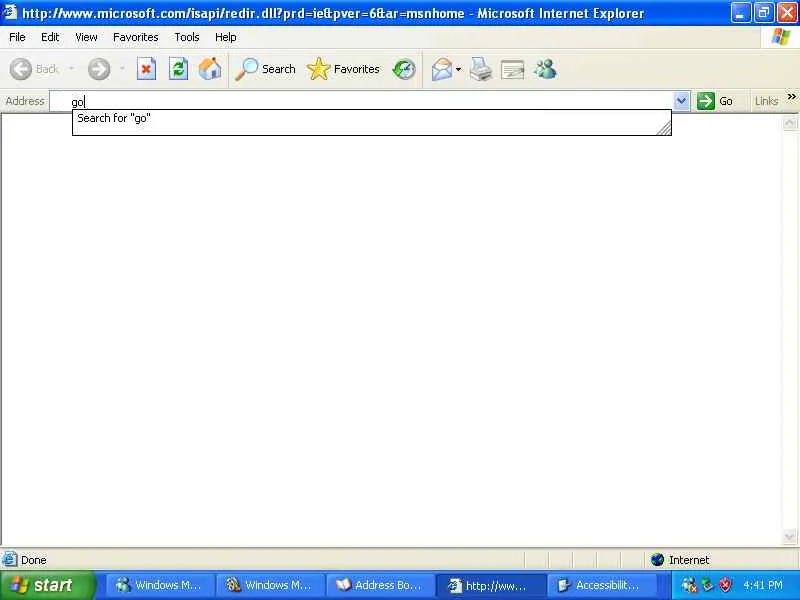
Task: Click the Forward navigation arrow
Action: click(98, 69)
